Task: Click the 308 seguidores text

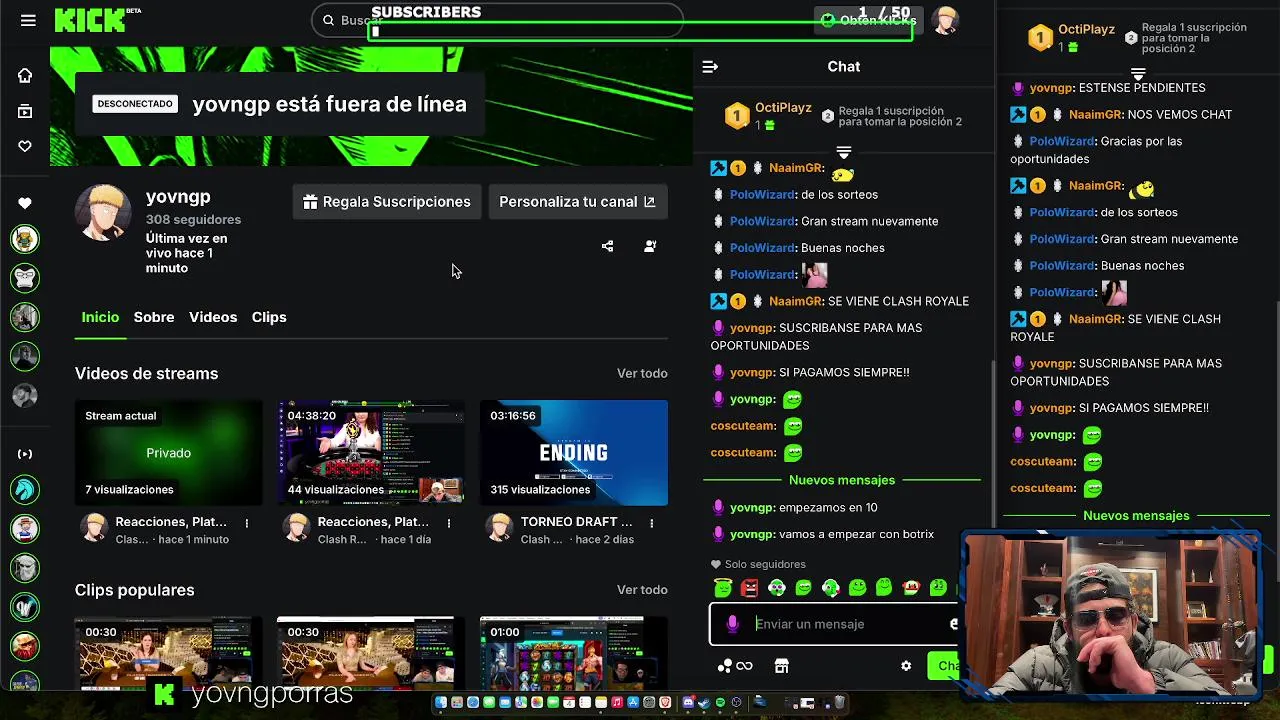Action: point(193,219)
